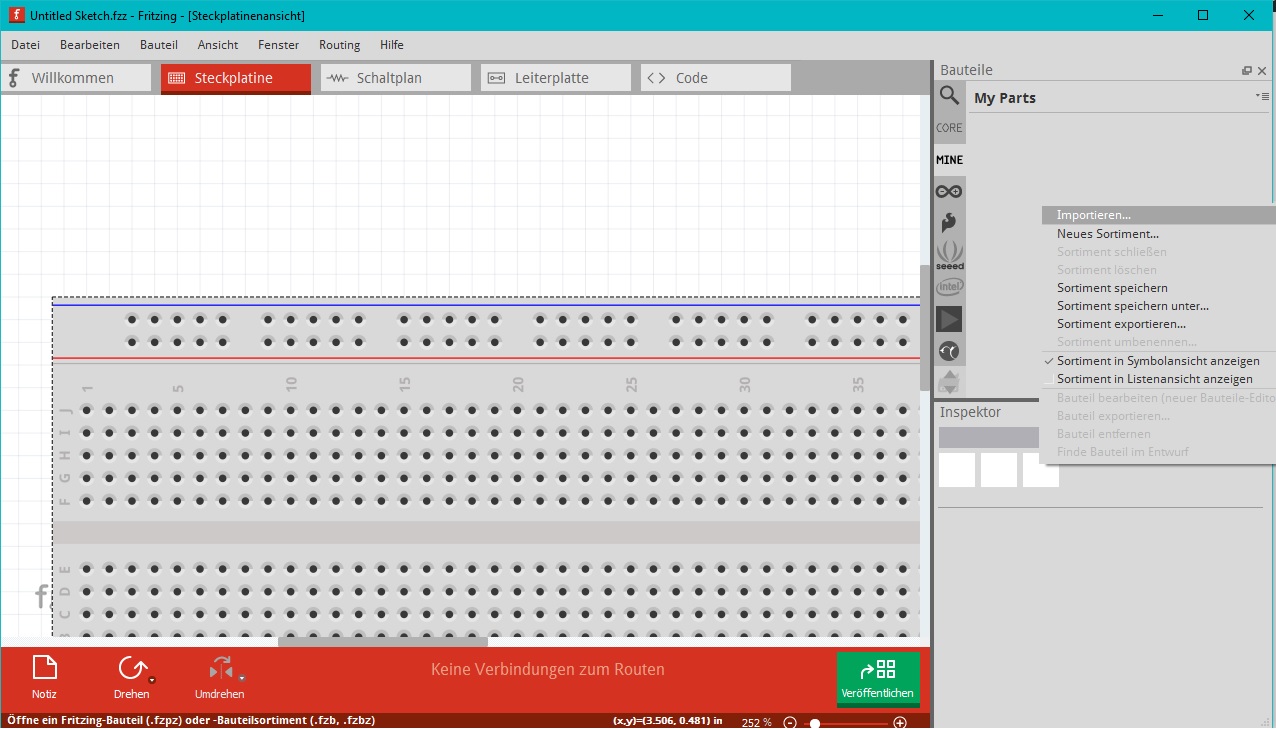
Task: Switch to the Steckplatine tab
Action: click(x=236, y=78)
